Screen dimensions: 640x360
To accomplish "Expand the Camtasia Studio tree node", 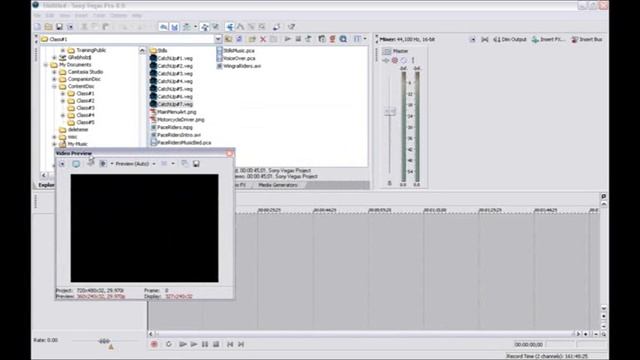I will pyautogui.click(x=54, y=72).
